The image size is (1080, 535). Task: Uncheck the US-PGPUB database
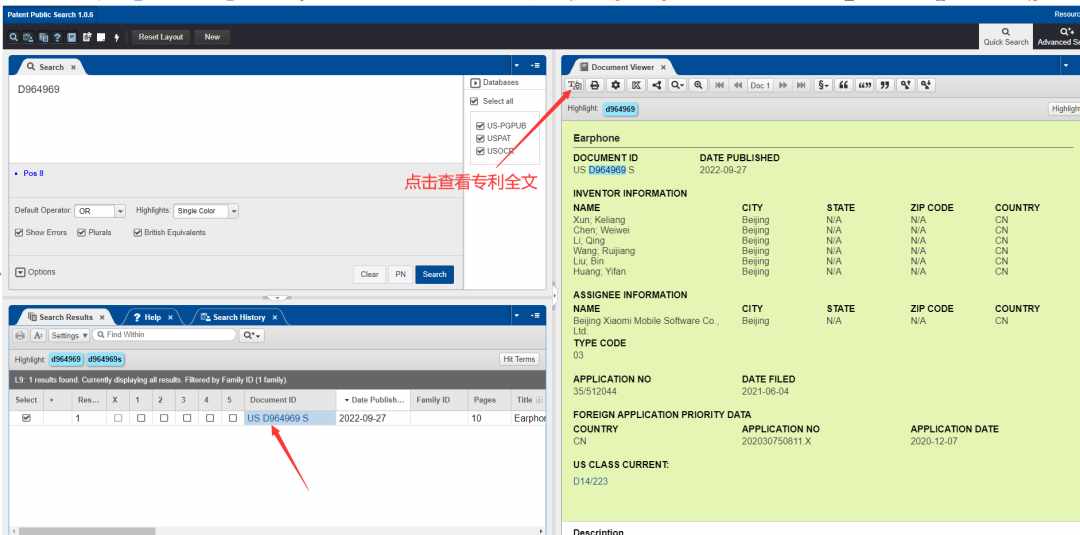point(480,126)
